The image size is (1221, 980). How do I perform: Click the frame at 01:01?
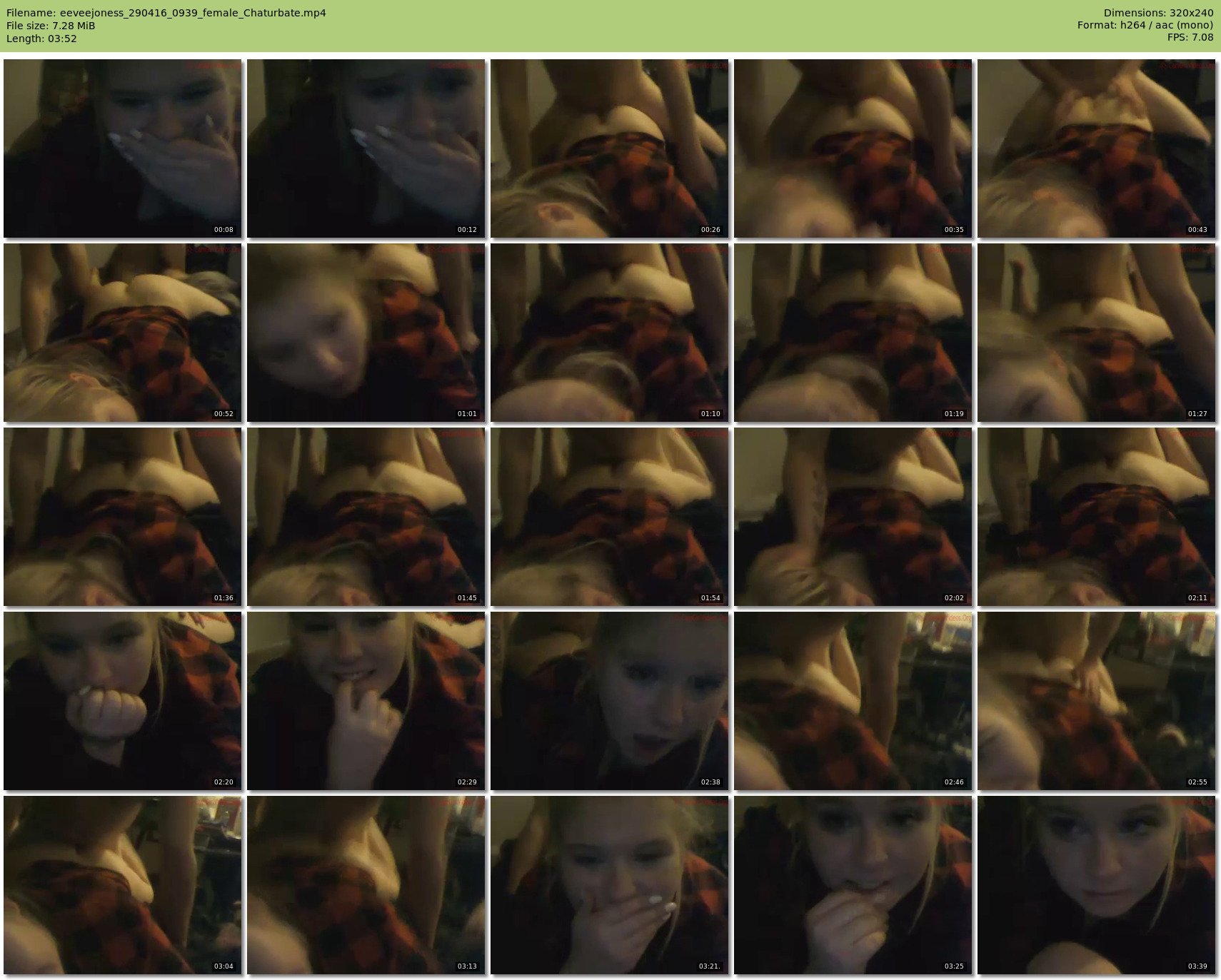366,333
